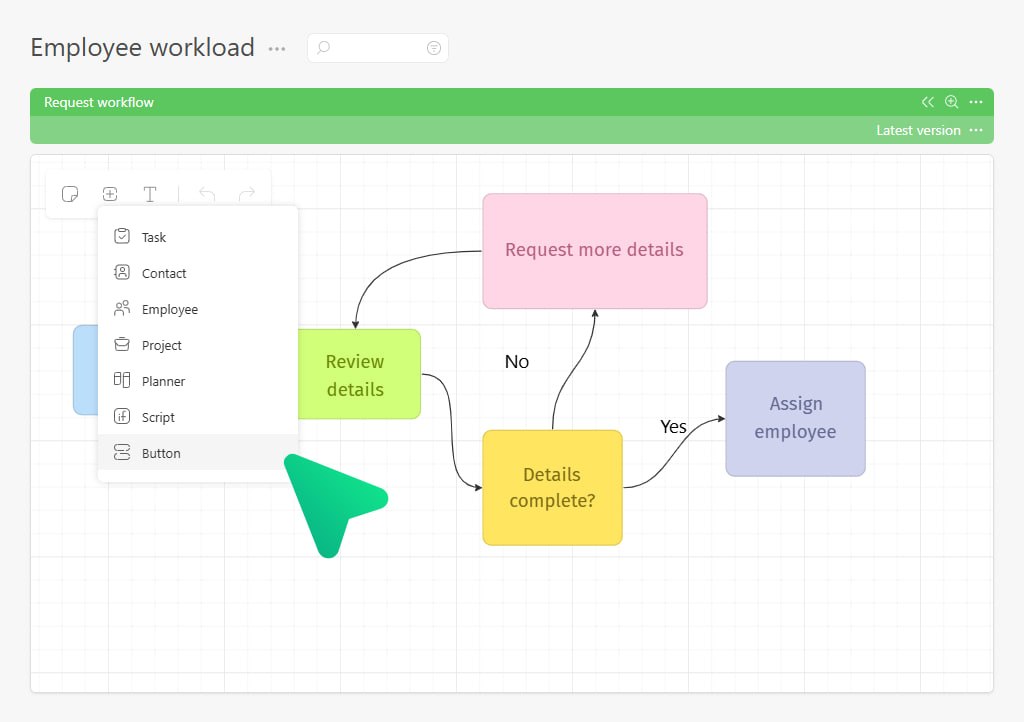Focus the search input field

click(378, 48)
